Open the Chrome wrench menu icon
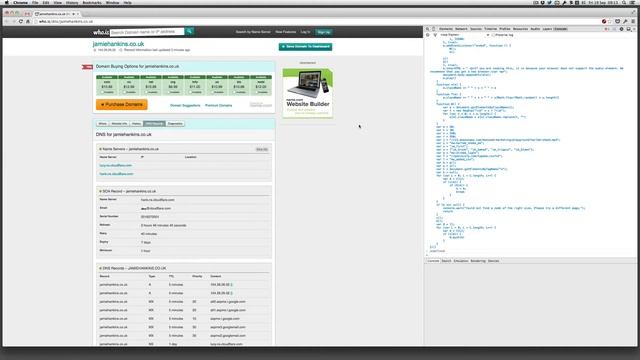The image size is (640, 360). click(625, 21)
